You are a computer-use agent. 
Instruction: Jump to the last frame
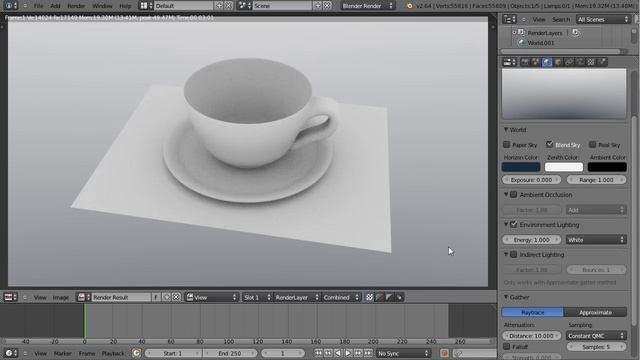pyautogui.click(x=368, y=353)
